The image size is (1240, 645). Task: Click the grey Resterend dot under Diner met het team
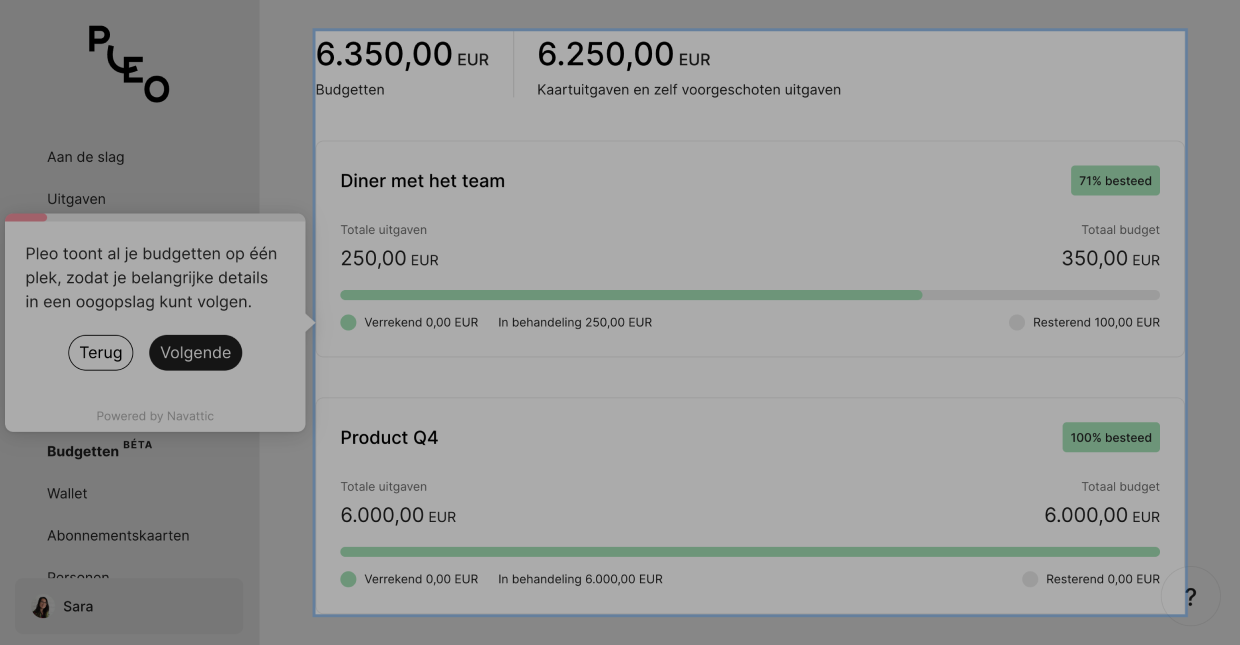[1017, 323]
